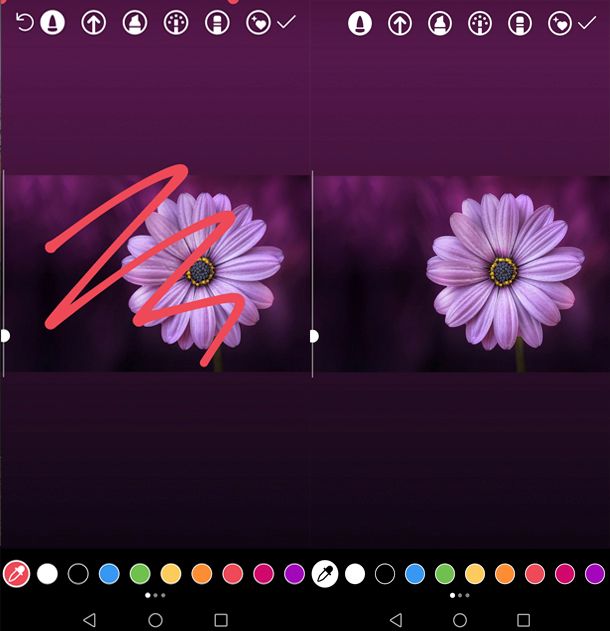Select the eraser tool in right screen
610x631 pixels.
click(519, 23)
